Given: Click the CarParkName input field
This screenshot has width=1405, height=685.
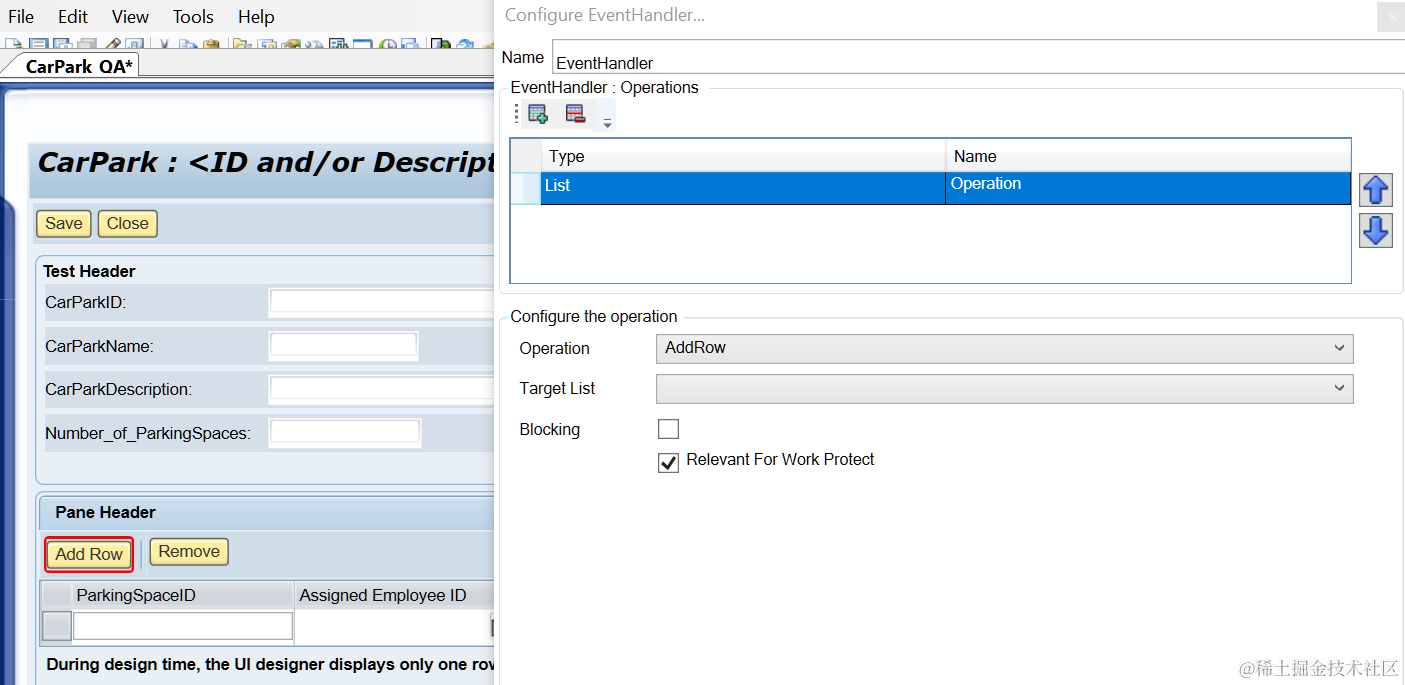Looking at the screenshot, I should point(343,345).
